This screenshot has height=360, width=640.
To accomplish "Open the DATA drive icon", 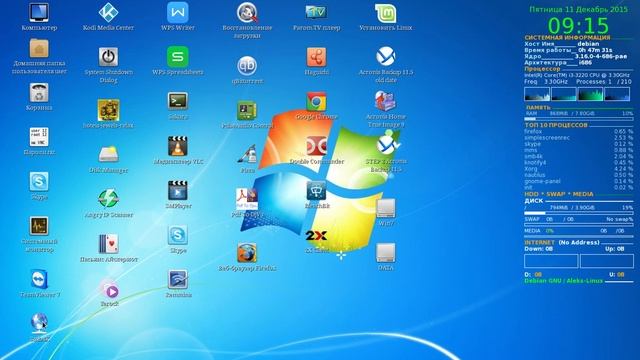I will (386, 253).
